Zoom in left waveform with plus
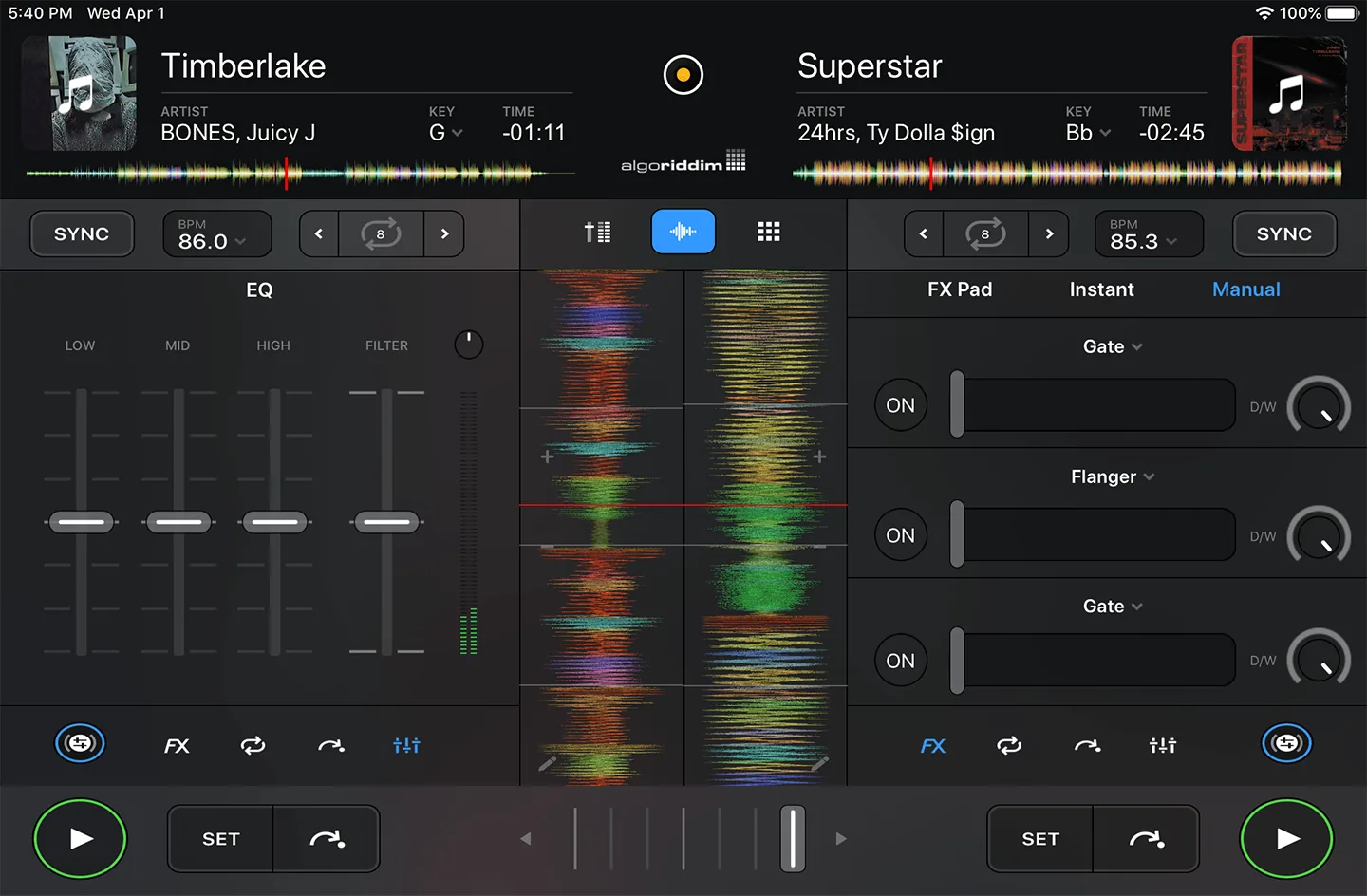The image size is (1367, 896). (548, 457)
